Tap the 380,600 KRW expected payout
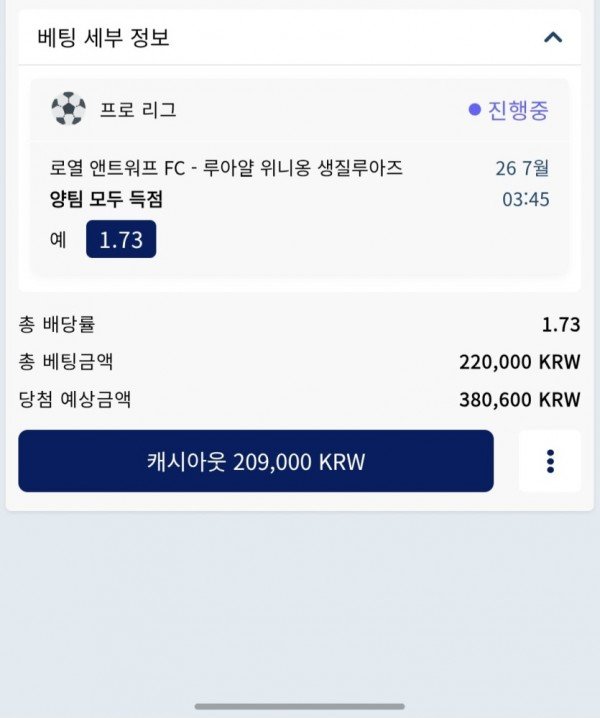The width and height of the screenshot is (600, 718). coord(519,400)
